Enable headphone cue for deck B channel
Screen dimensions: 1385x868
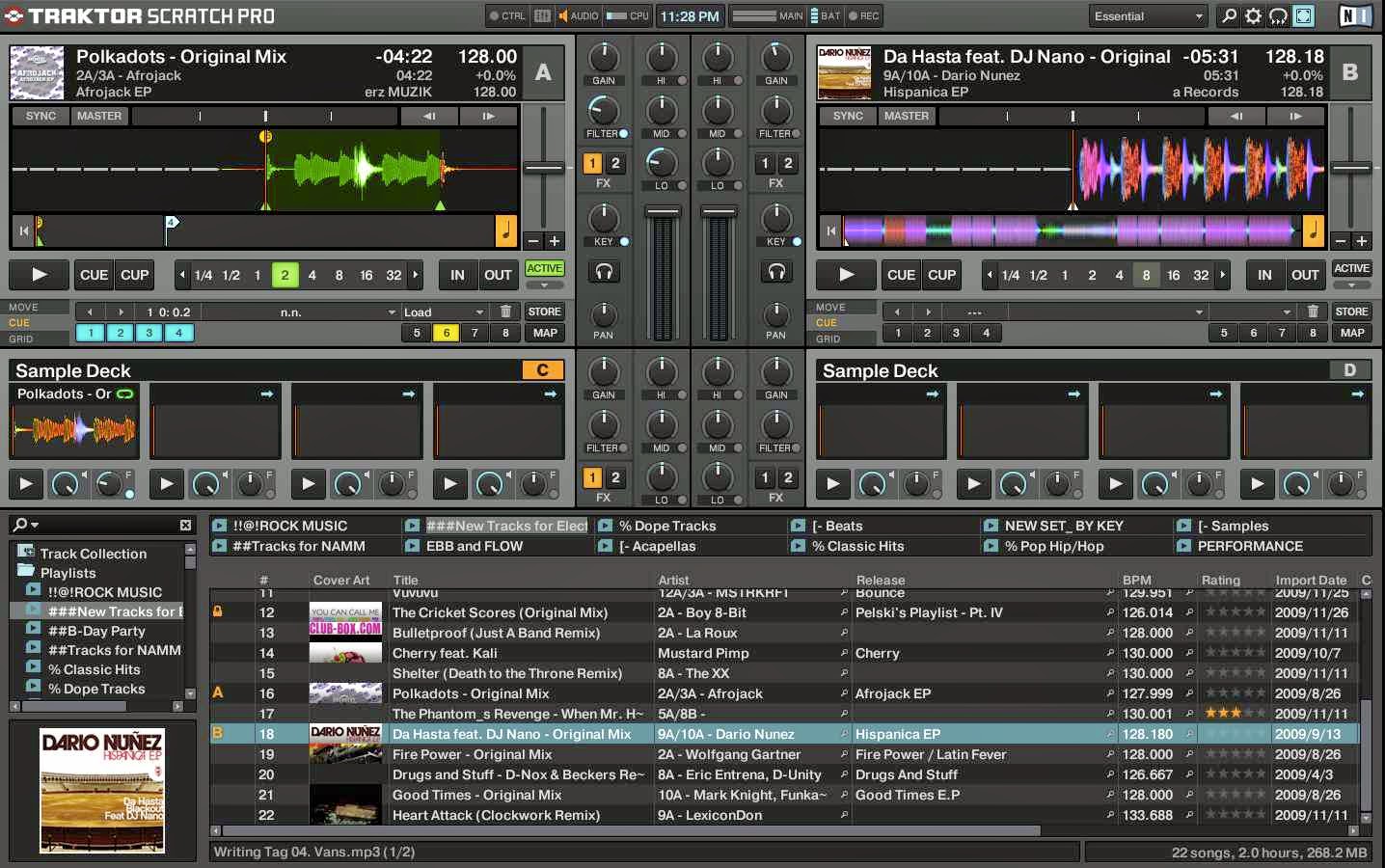[776, 272]
